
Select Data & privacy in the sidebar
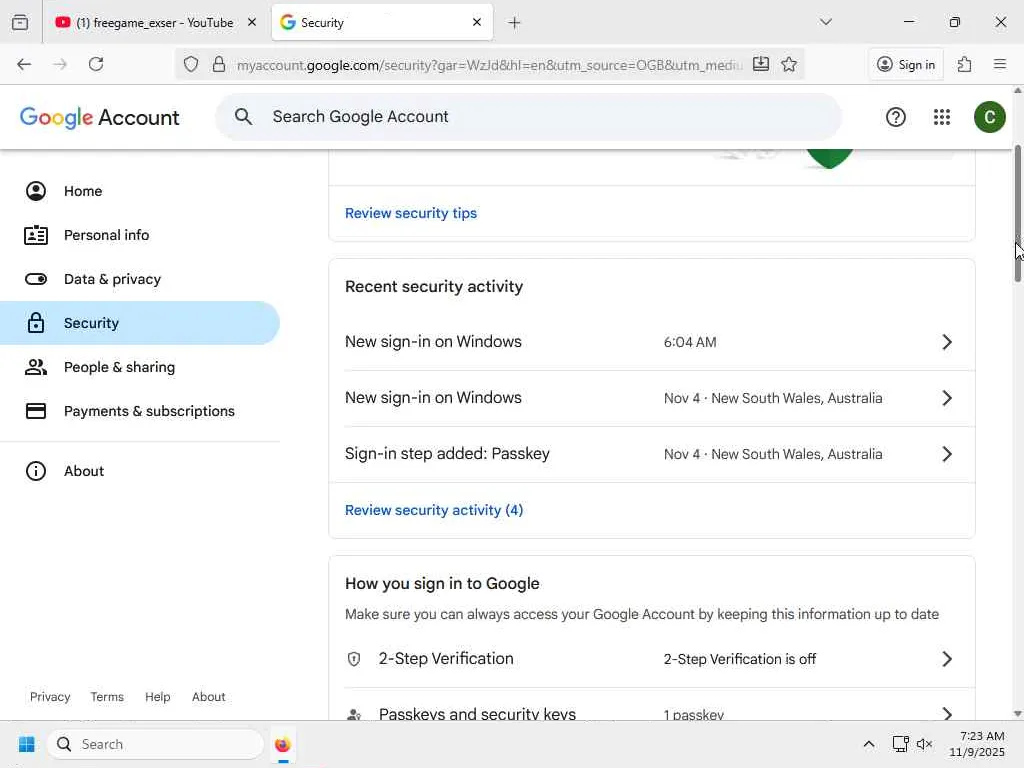click(112, 279)
